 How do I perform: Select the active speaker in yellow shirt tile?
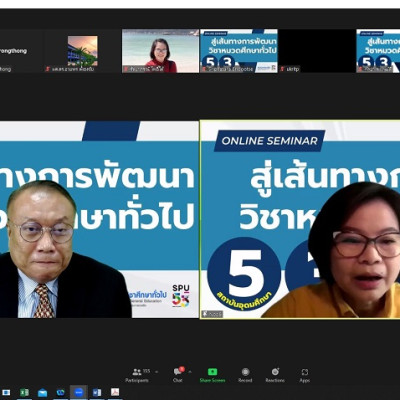(x=300, y=219)
